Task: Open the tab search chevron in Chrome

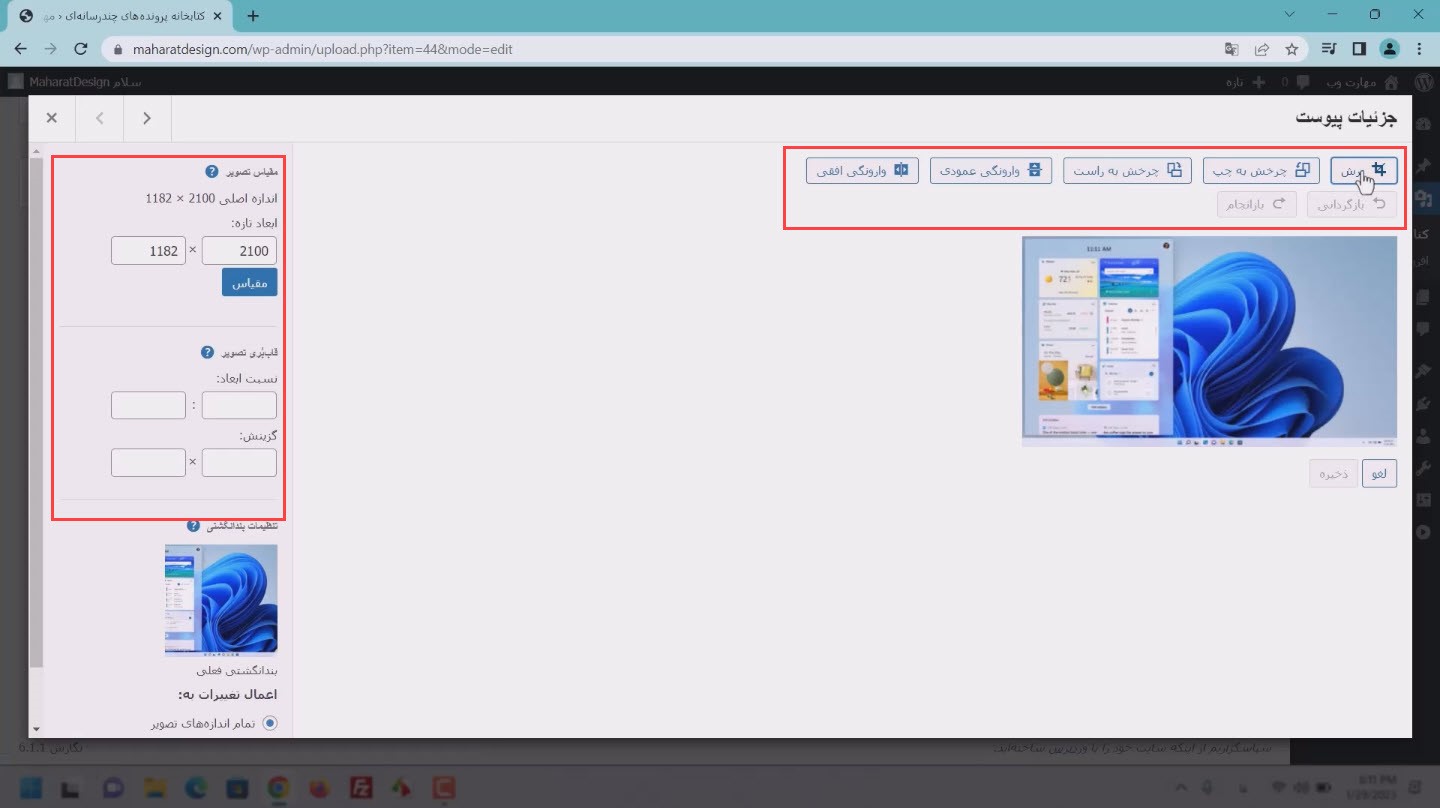Action: [x=1289, y=15]
